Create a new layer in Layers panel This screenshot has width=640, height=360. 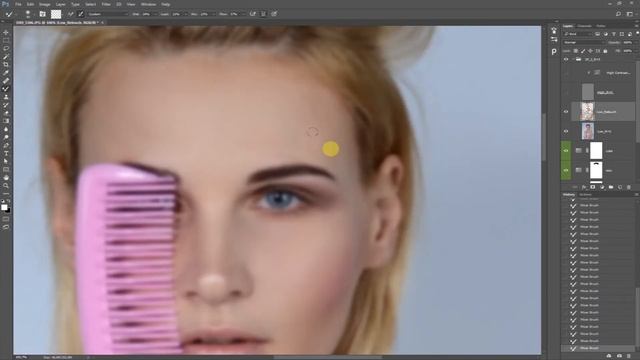coord(620,187)
